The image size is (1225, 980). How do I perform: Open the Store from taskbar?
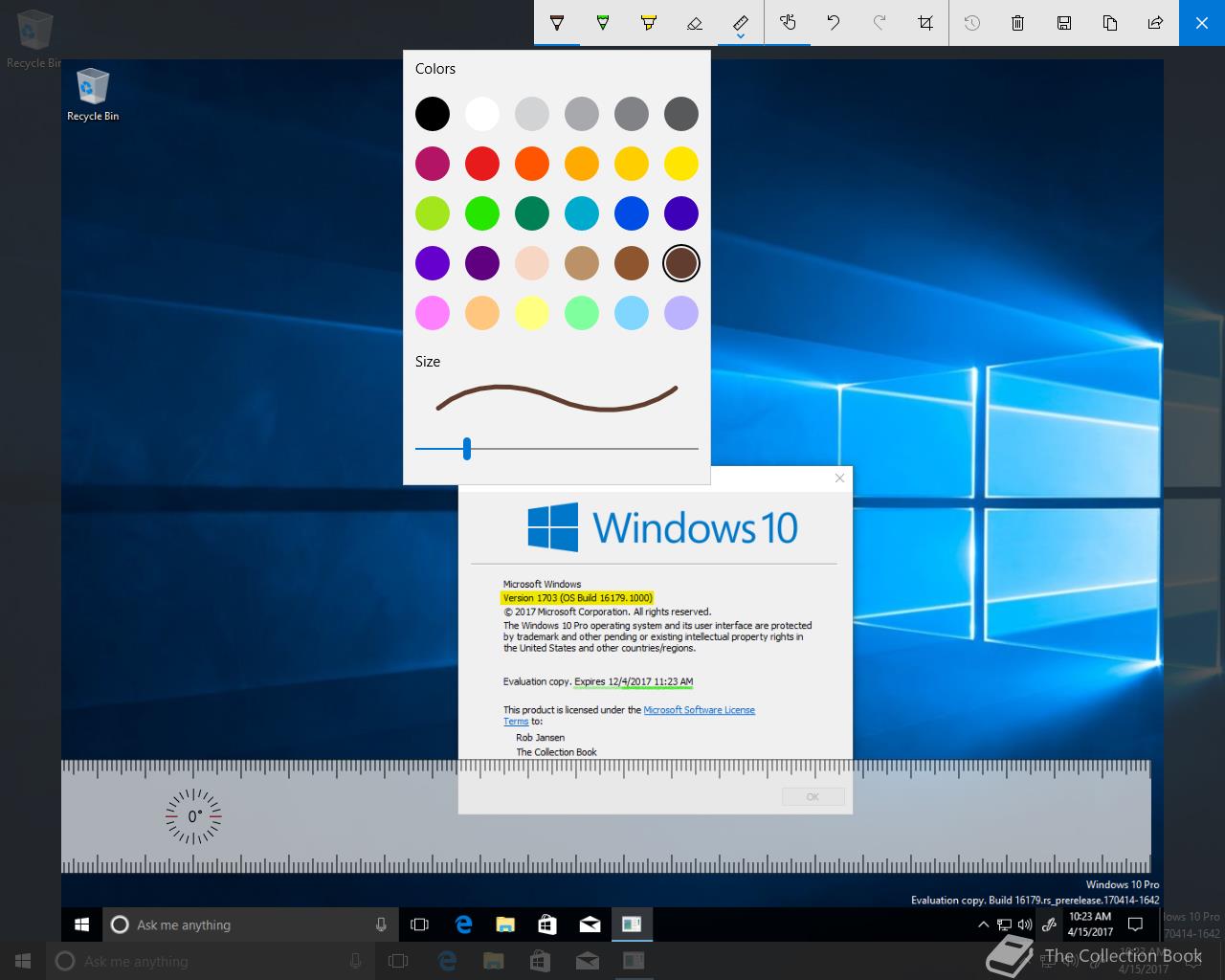click(x=547, y=924)
